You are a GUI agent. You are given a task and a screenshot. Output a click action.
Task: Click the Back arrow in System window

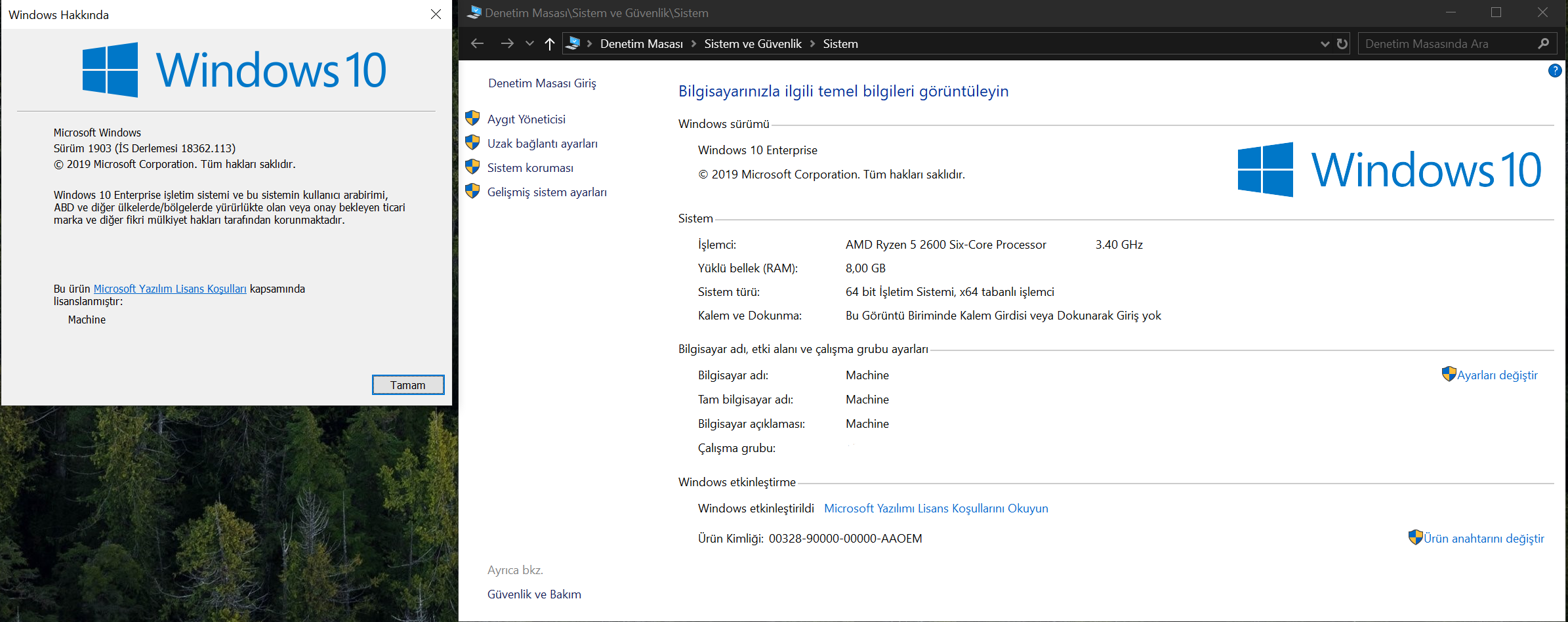tap(477, 43)
